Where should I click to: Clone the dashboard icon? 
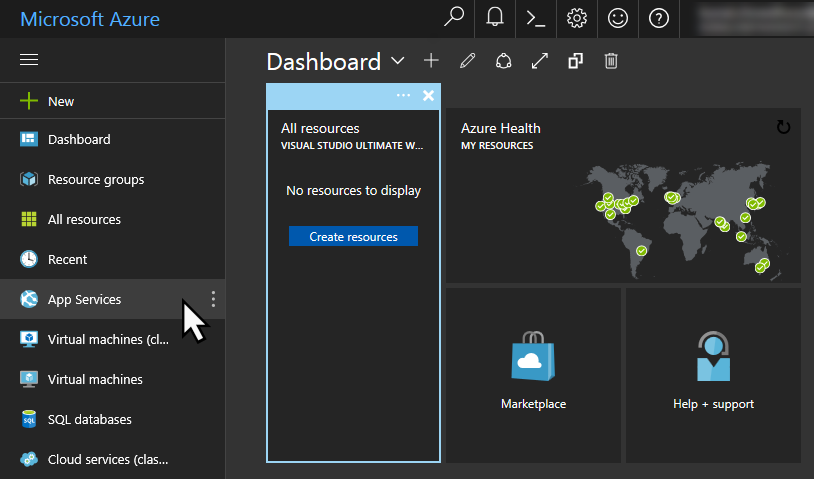tap(575, 61)
